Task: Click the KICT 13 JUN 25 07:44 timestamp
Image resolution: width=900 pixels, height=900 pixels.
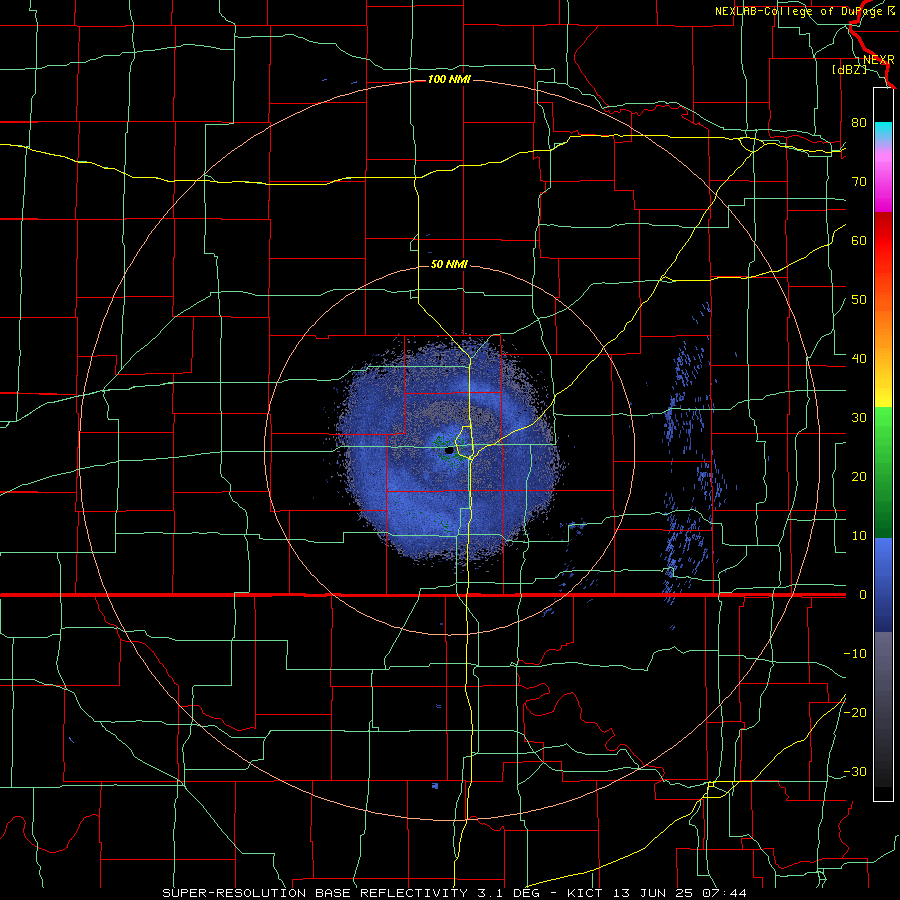Action: (x=657, y=893)
